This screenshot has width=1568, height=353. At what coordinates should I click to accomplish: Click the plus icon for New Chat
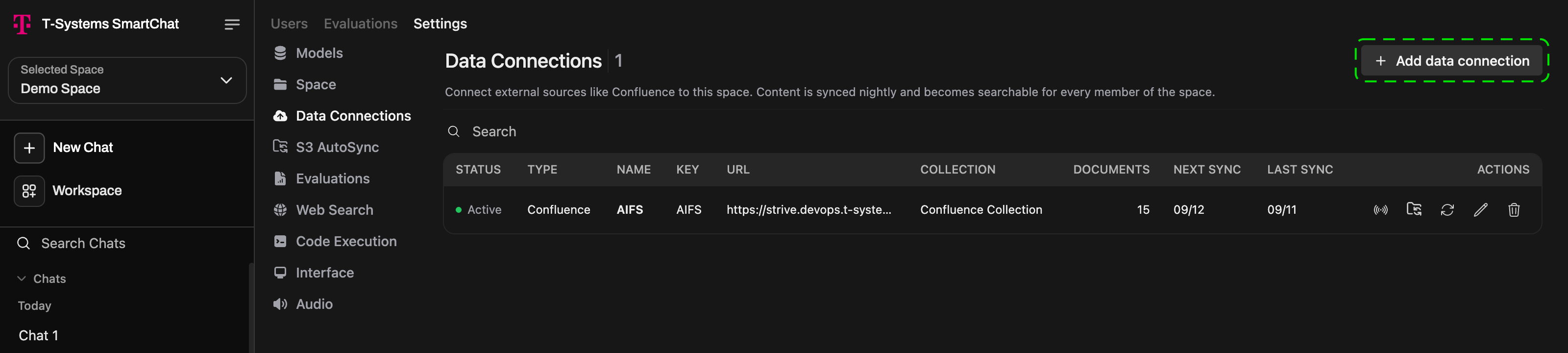point(29,148)
